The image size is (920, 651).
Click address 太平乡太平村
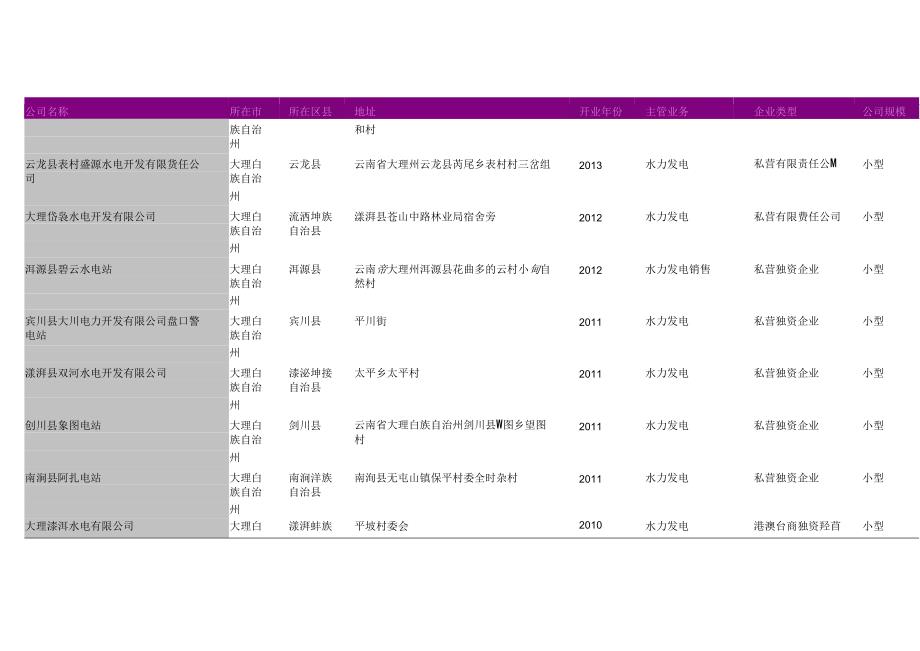387,373
